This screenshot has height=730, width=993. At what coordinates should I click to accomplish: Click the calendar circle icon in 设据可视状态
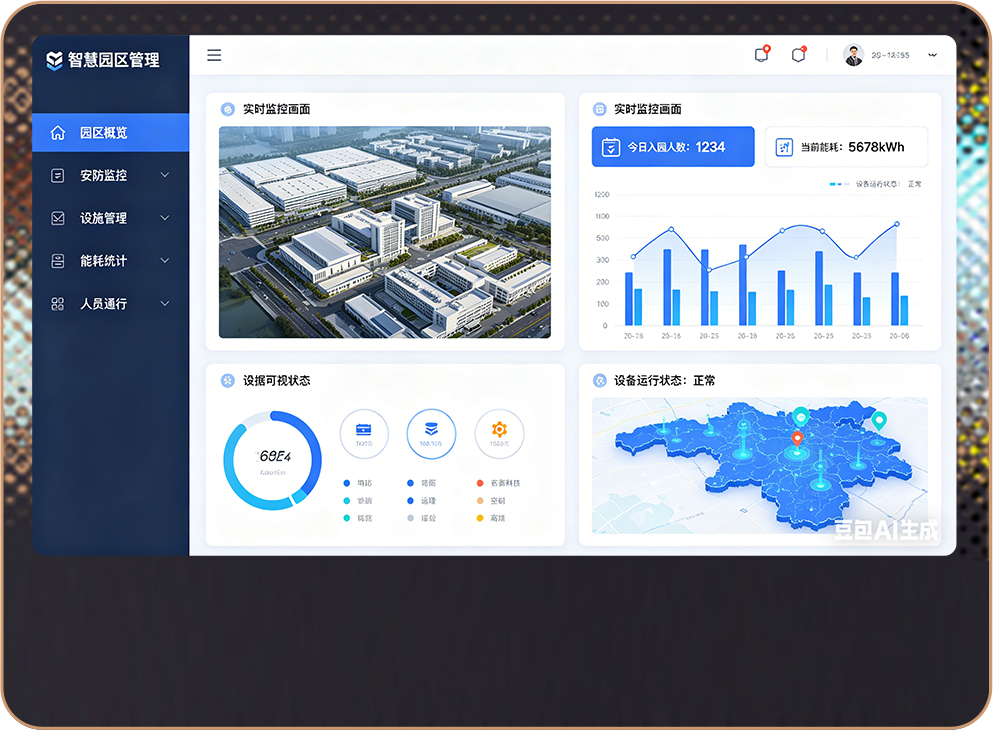pos(364,433)
